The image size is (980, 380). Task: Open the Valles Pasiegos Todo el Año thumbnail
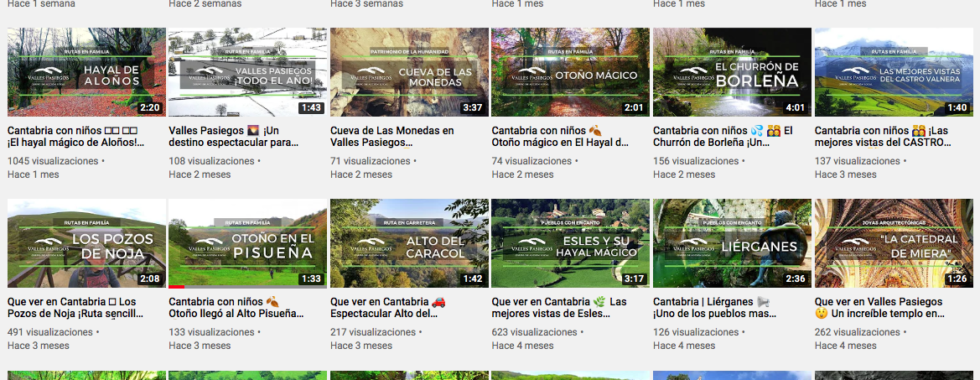click(x=248, y=72)
